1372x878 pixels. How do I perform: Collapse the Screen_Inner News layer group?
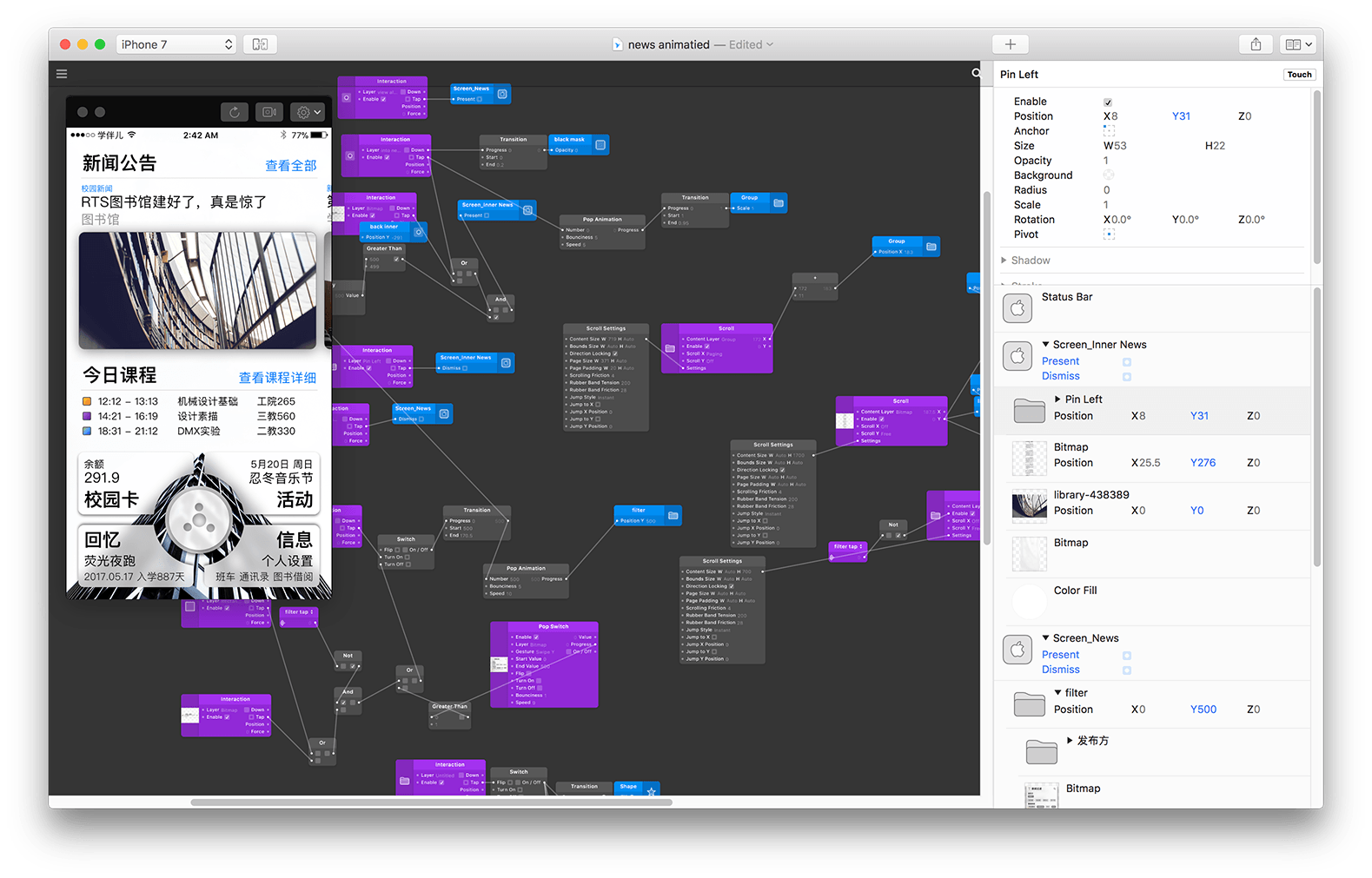1045,345
